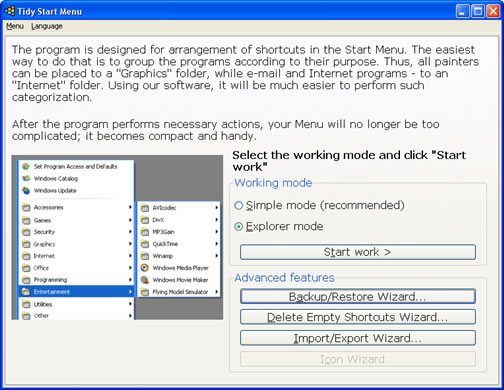The image size is (504, 390).
Task: Click the Set Program Access and Defaults icon
Action: coord(26,166)
